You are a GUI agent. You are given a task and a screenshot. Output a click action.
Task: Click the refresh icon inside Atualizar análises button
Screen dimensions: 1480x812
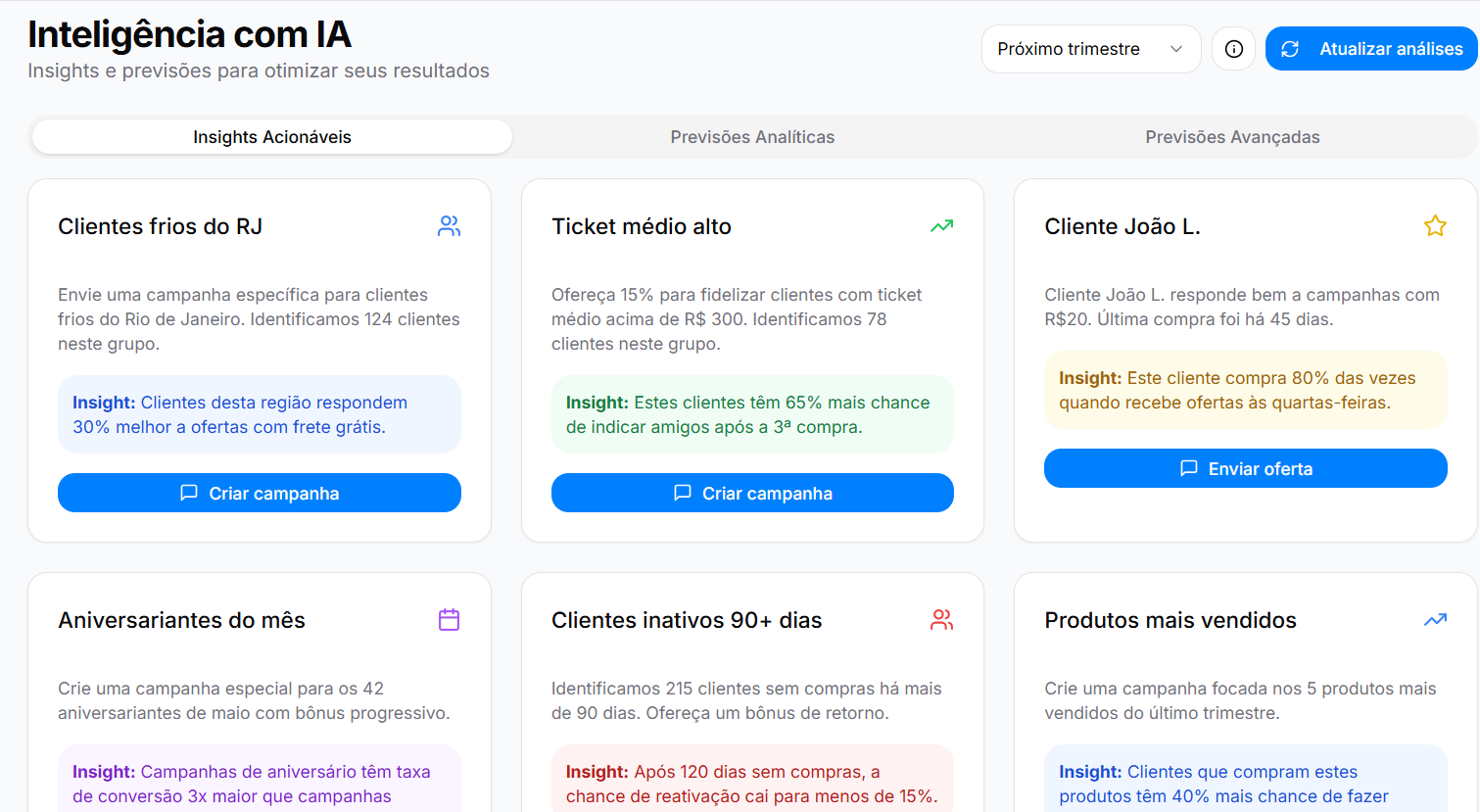[1290, 48]
